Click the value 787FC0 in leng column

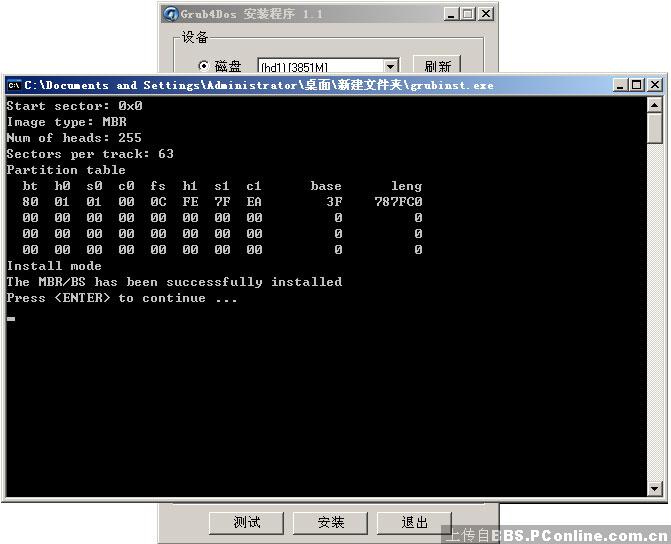398,202
